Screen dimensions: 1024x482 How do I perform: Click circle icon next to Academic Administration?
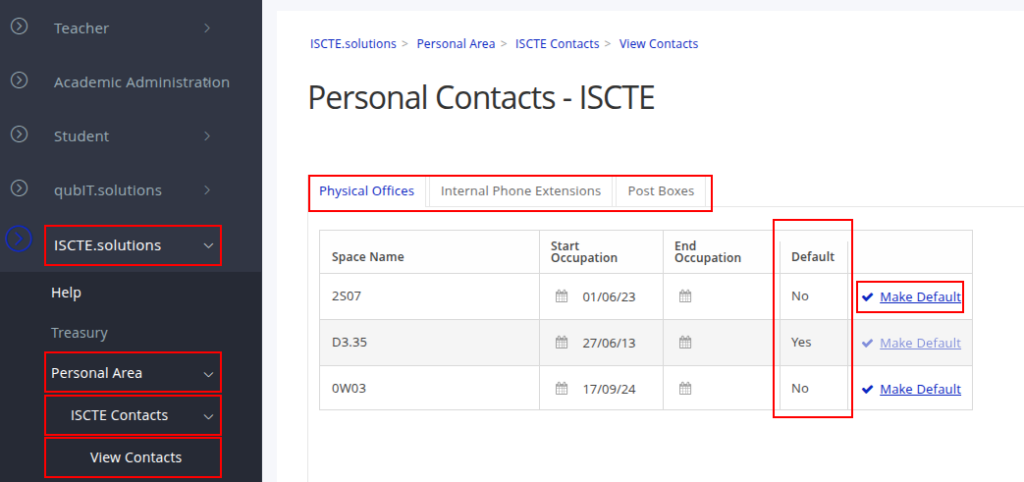coord(18,81)
